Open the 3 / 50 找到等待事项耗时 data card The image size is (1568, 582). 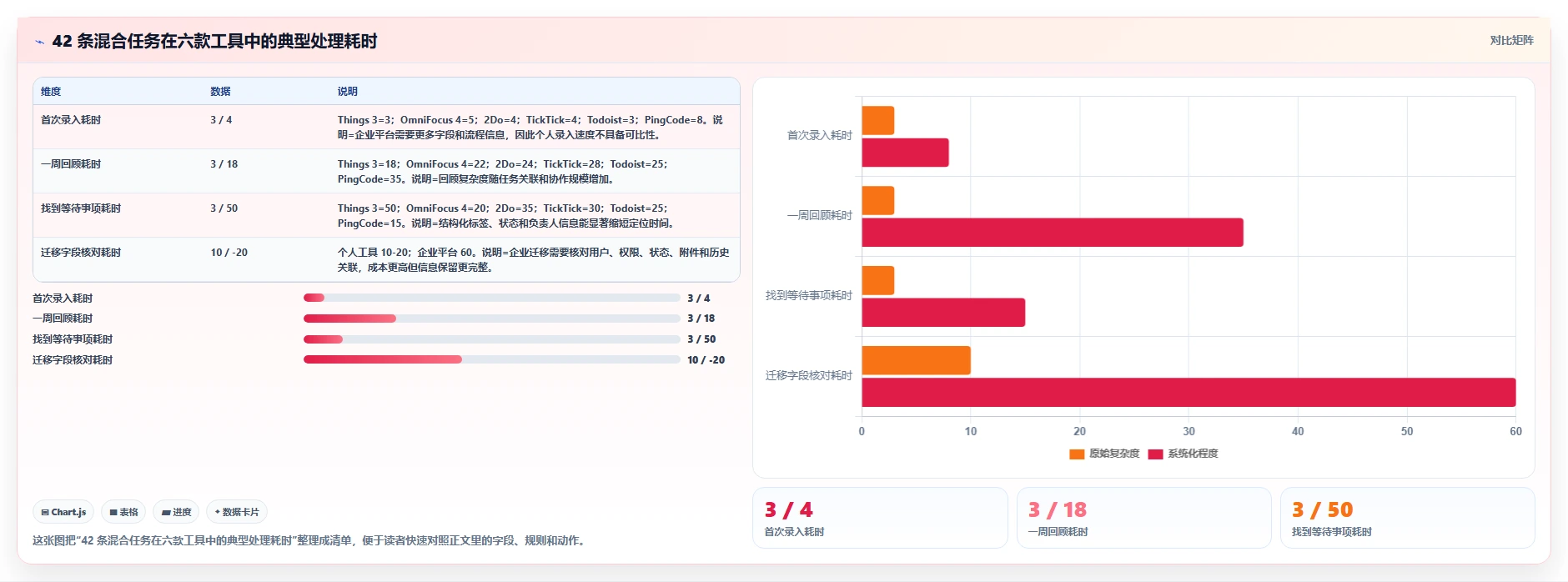(1407, 518)
